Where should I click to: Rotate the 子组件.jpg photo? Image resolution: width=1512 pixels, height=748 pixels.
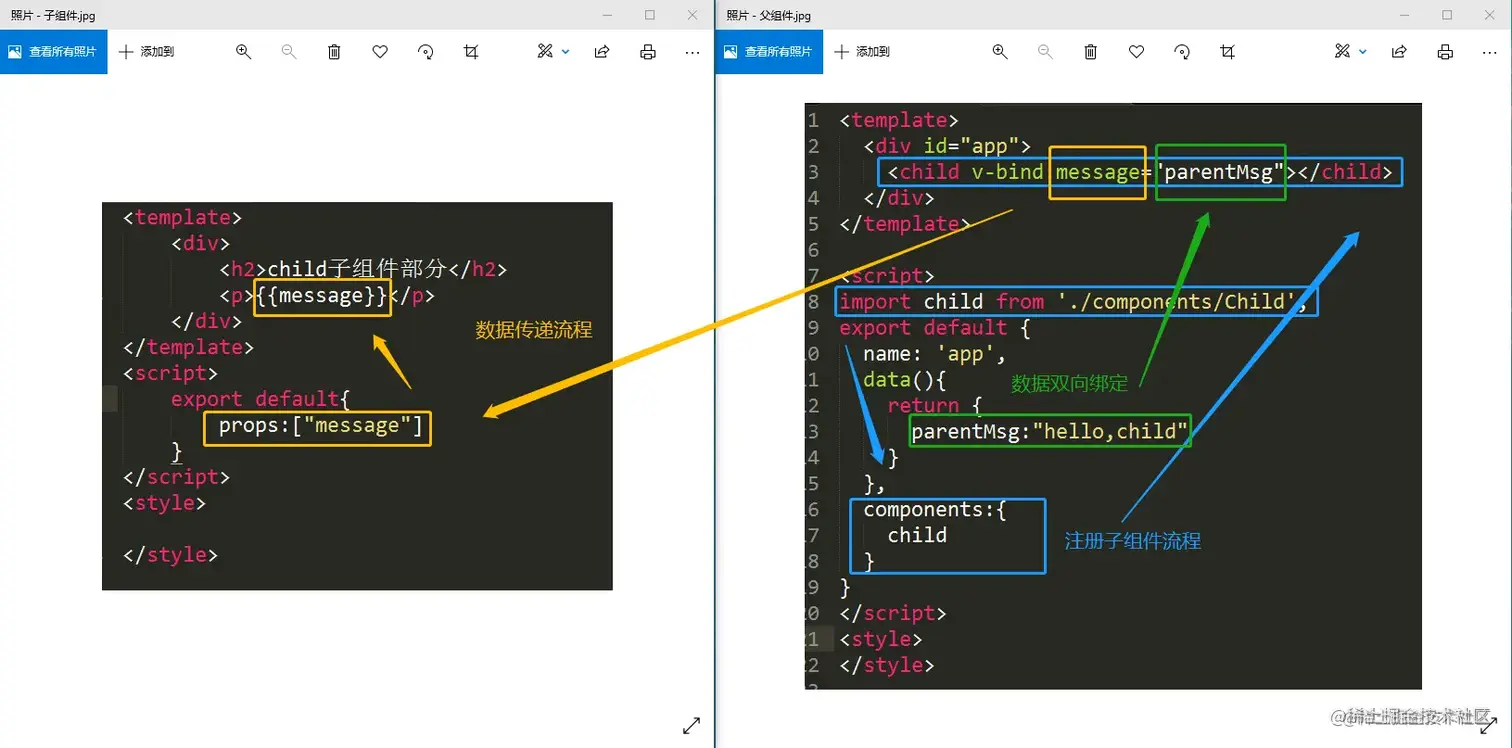(x=426, y=52)
